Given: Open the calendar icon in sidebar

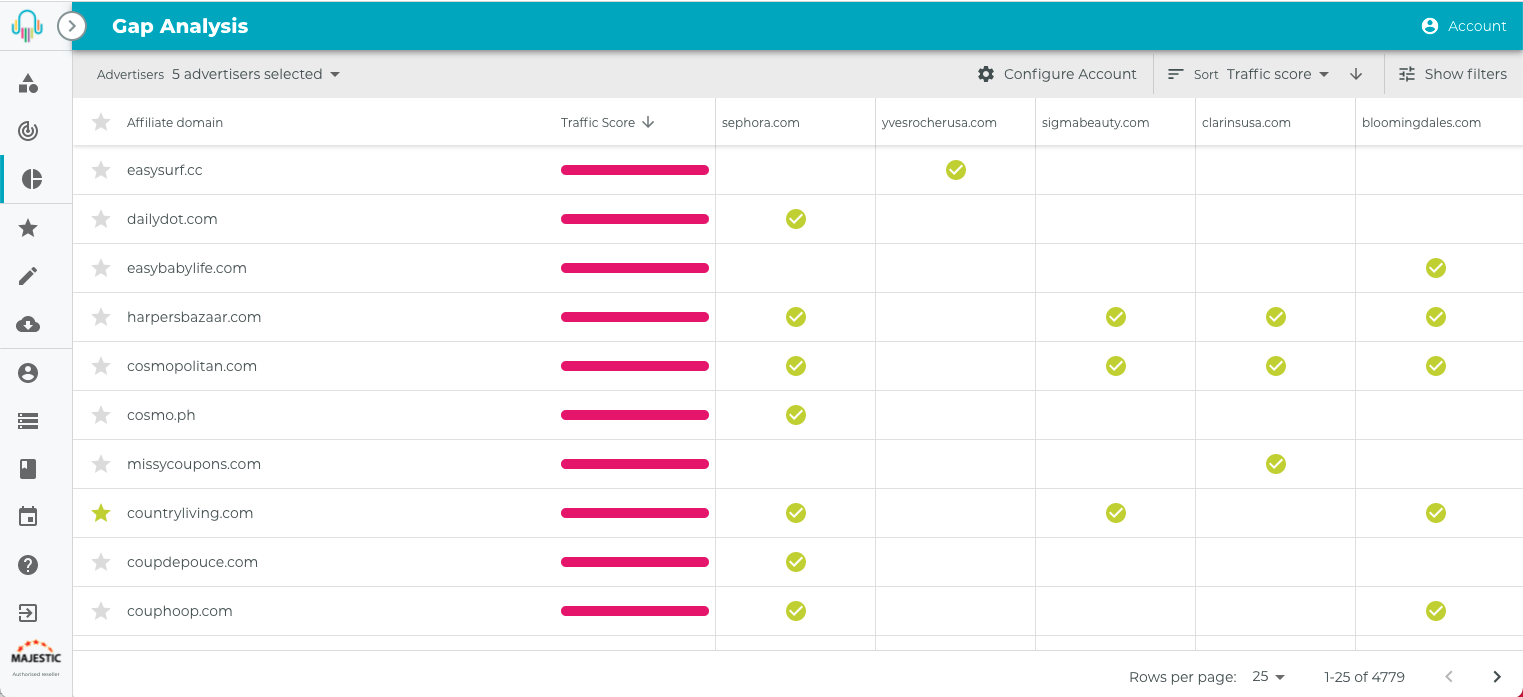Looking at the screenshot, I should click(29, 517).
